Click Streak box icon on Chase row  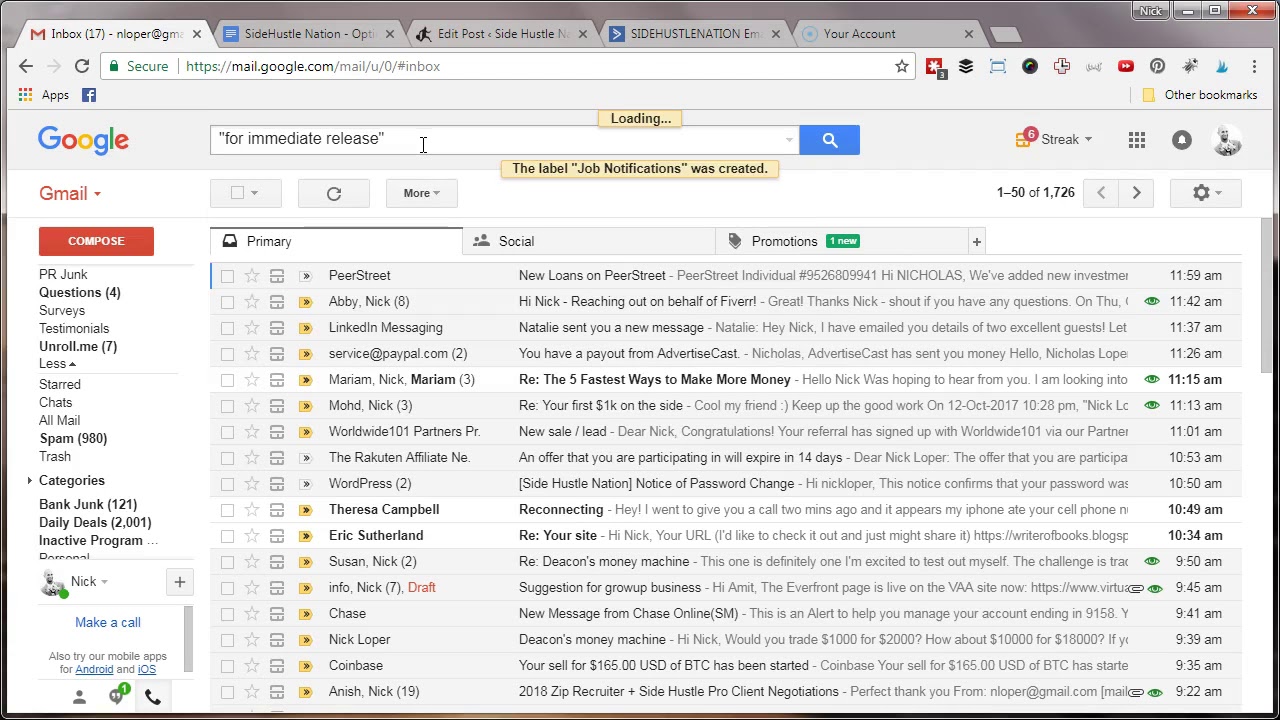277,614
